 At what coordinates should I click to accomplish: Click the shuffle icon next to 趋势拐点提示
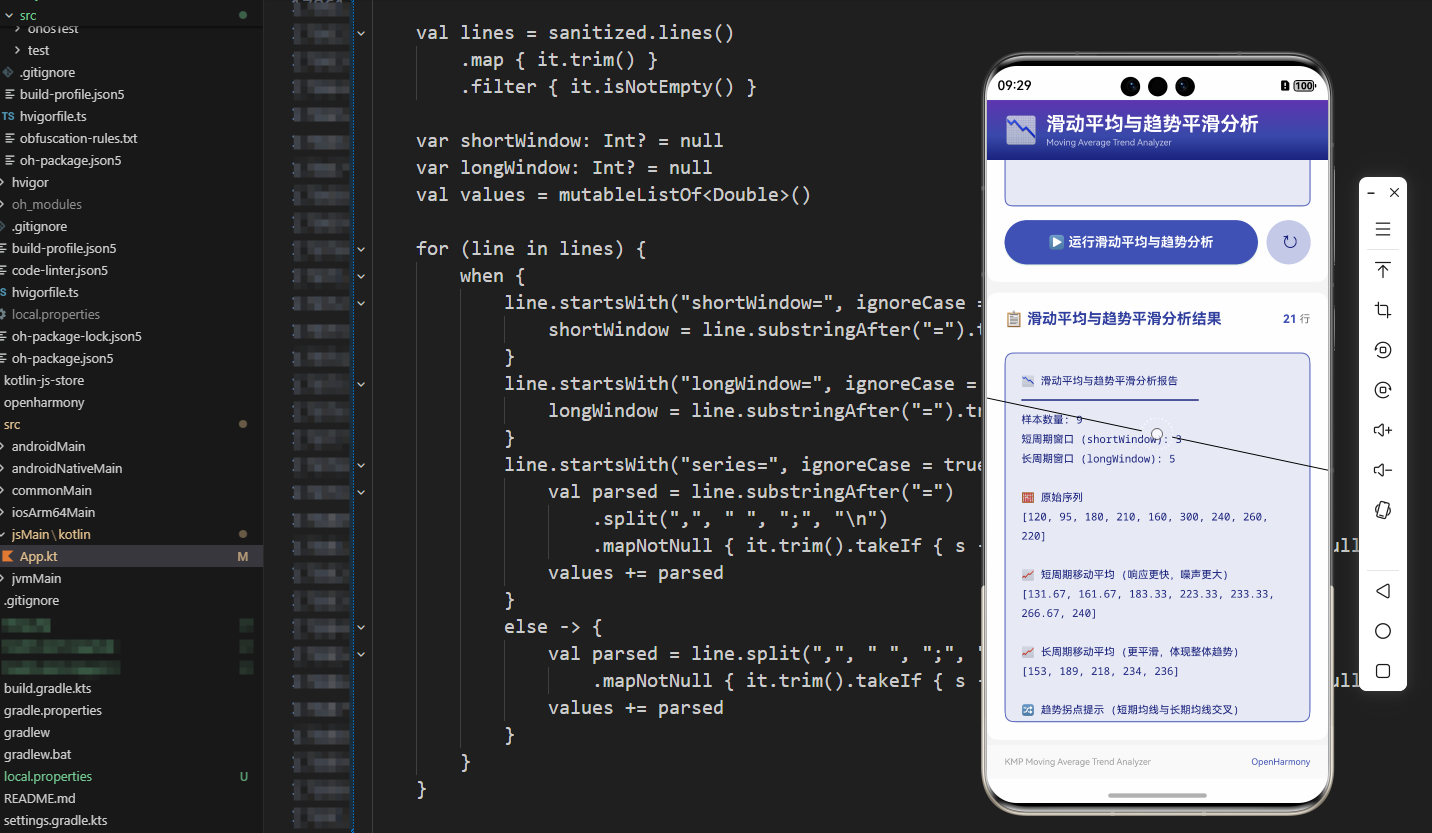1028,710
